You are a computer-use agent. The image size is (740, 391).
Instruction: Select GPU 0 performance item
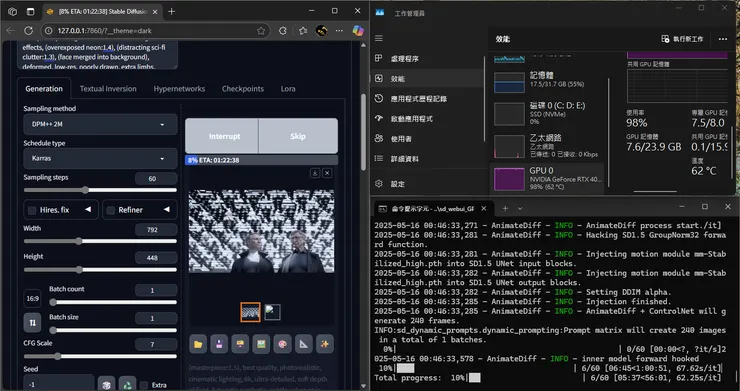point(547,178)
